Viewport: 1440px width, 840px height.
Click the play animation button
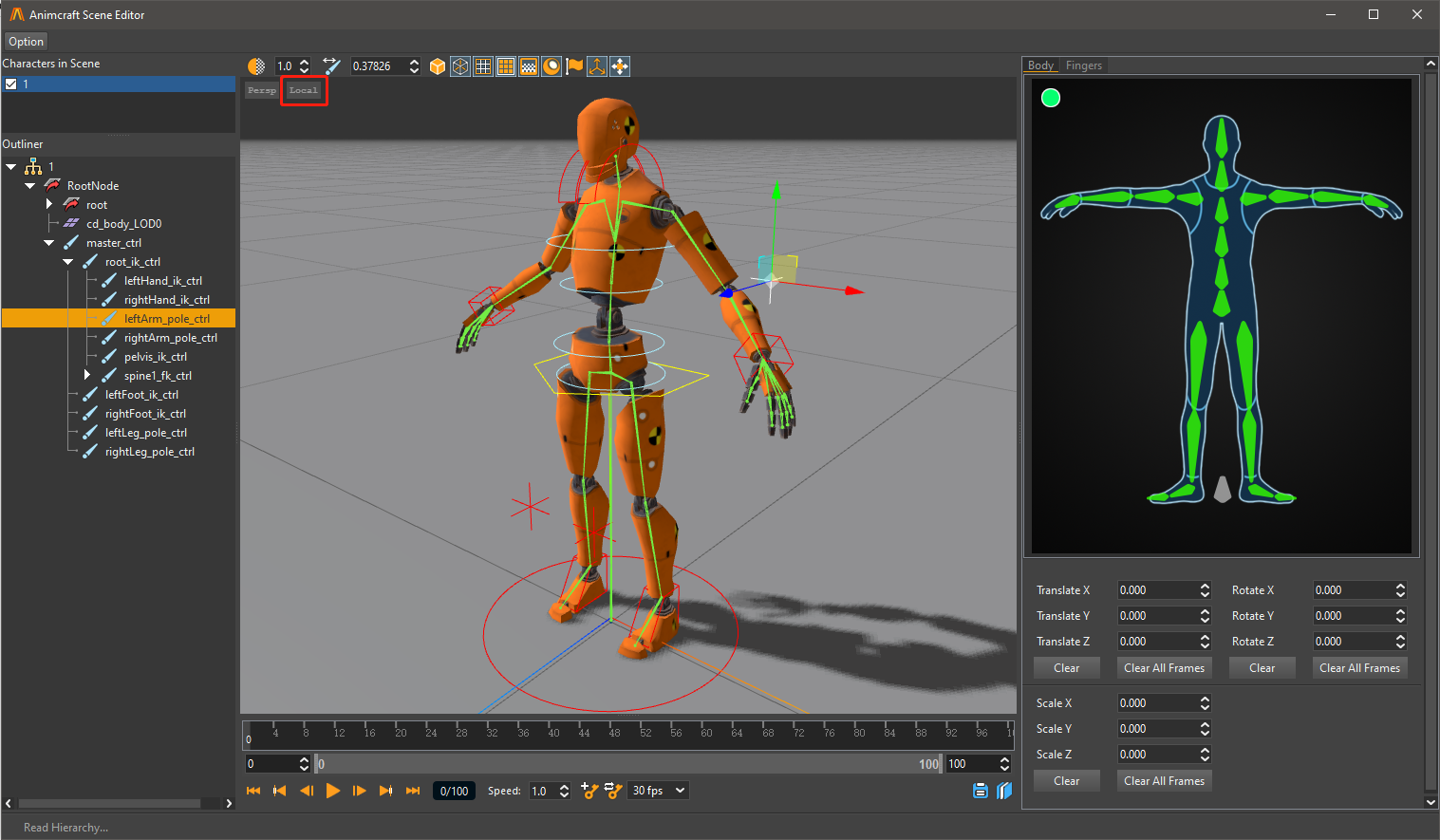(x=333, y=791)
